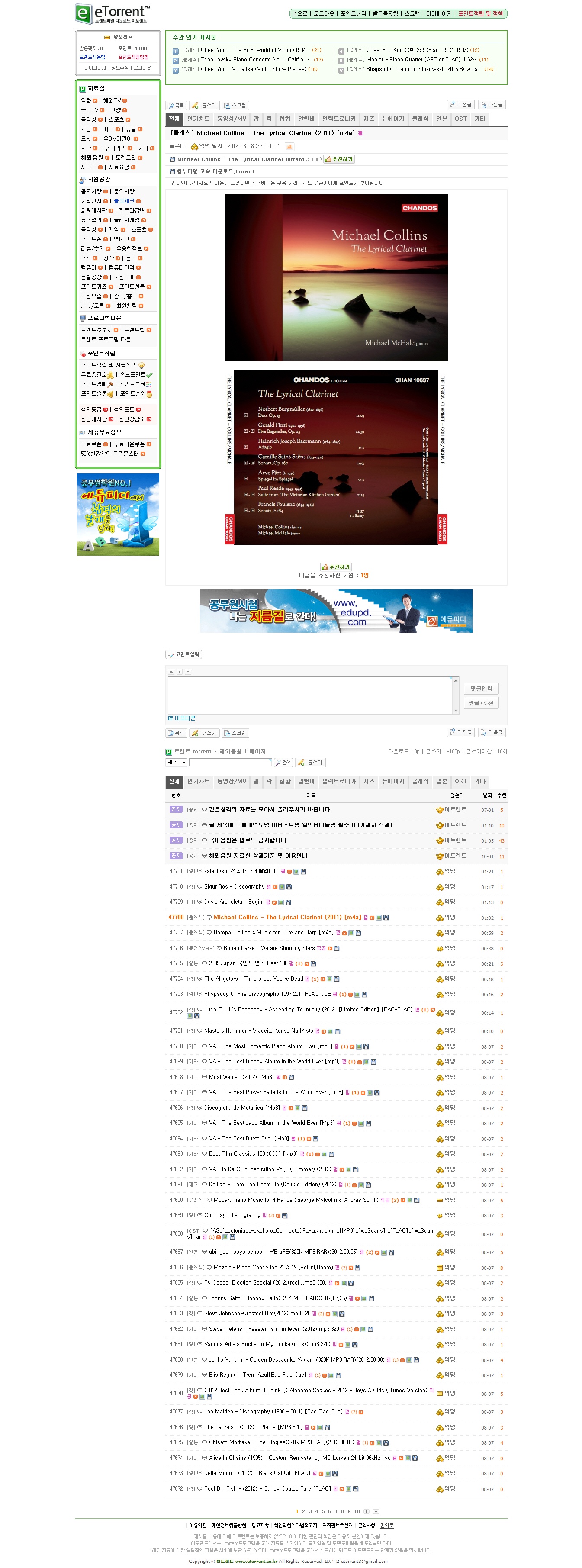Shrink comment box with the up-arrow control
This screenshot has height=1568, width=582.
point(171,671)
